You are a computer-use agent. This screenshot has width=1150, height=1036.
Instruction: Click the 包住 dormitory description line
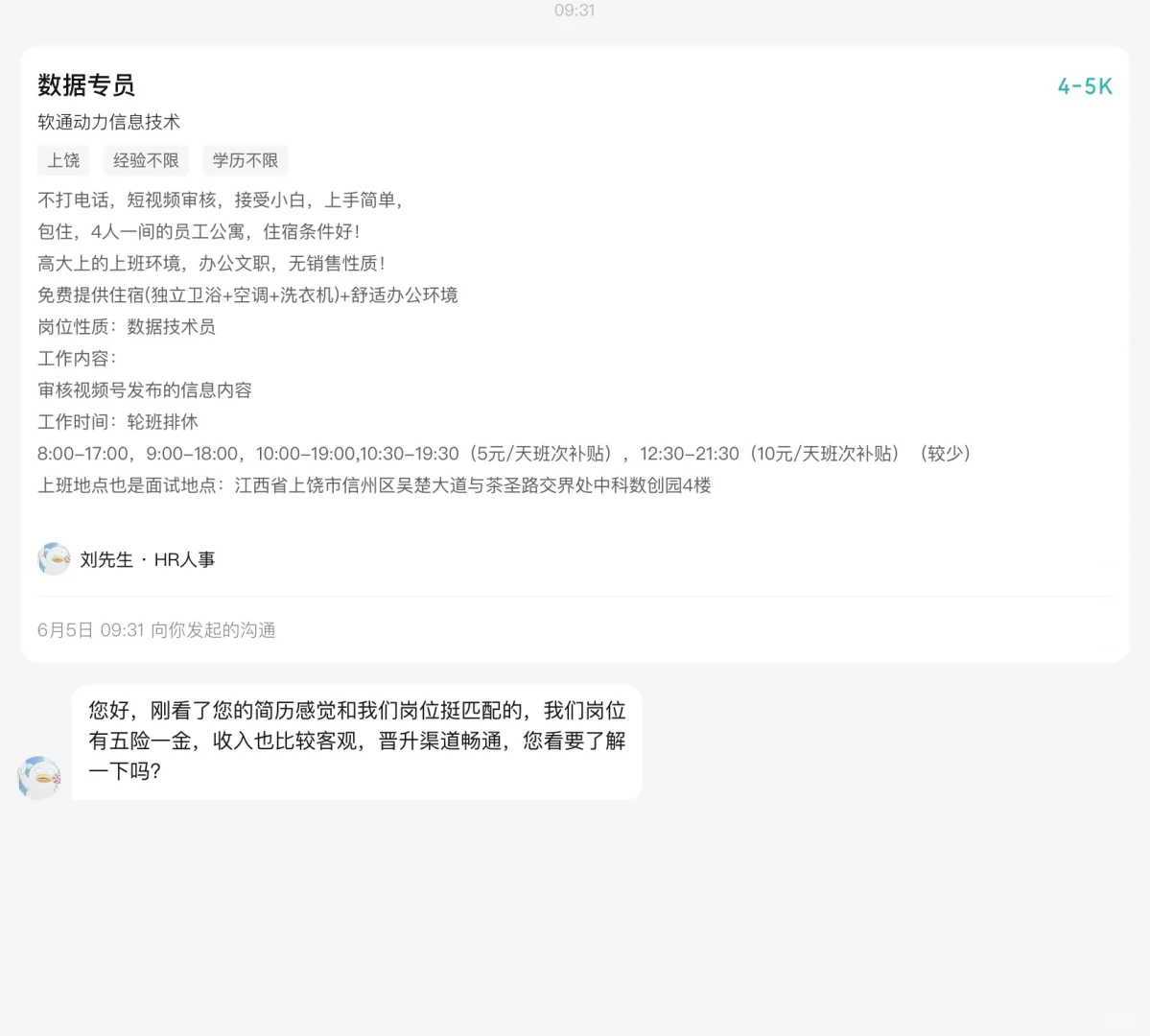point(192,231)
